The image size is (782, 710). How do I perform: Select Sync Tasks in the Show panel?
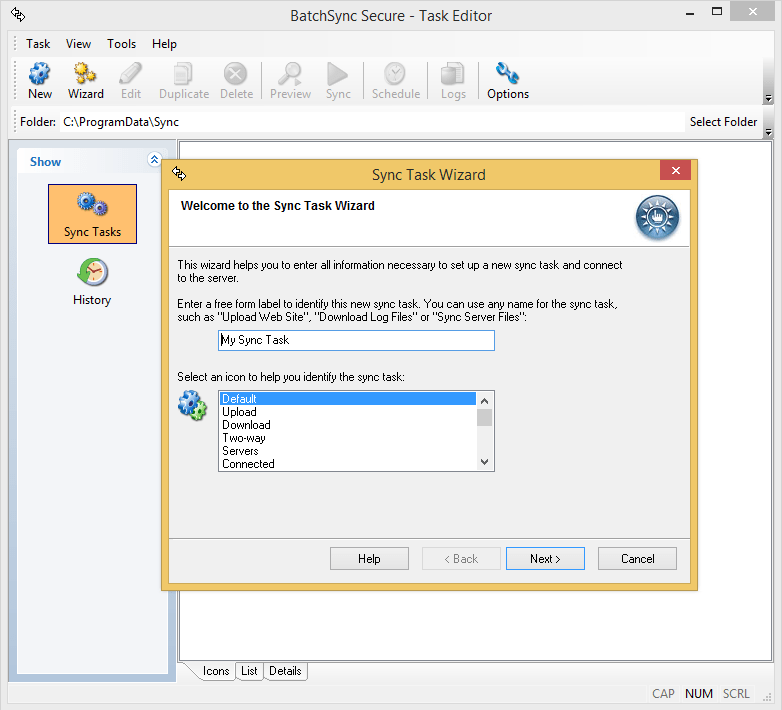92,214
